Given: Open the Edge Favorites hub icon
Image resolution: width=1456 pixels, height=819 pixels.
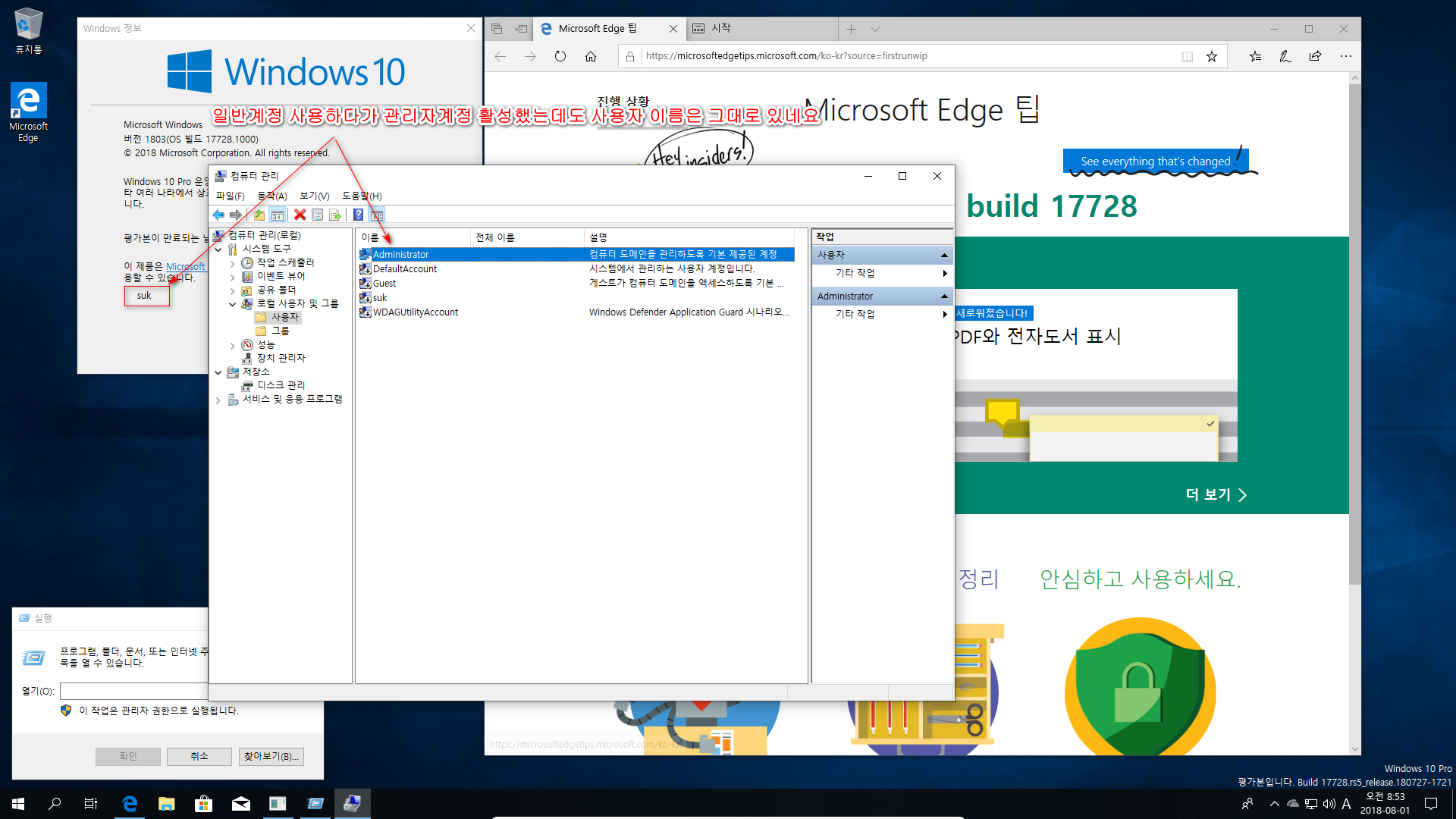Looking at the screenshot, I should [x=1255, y=56].
